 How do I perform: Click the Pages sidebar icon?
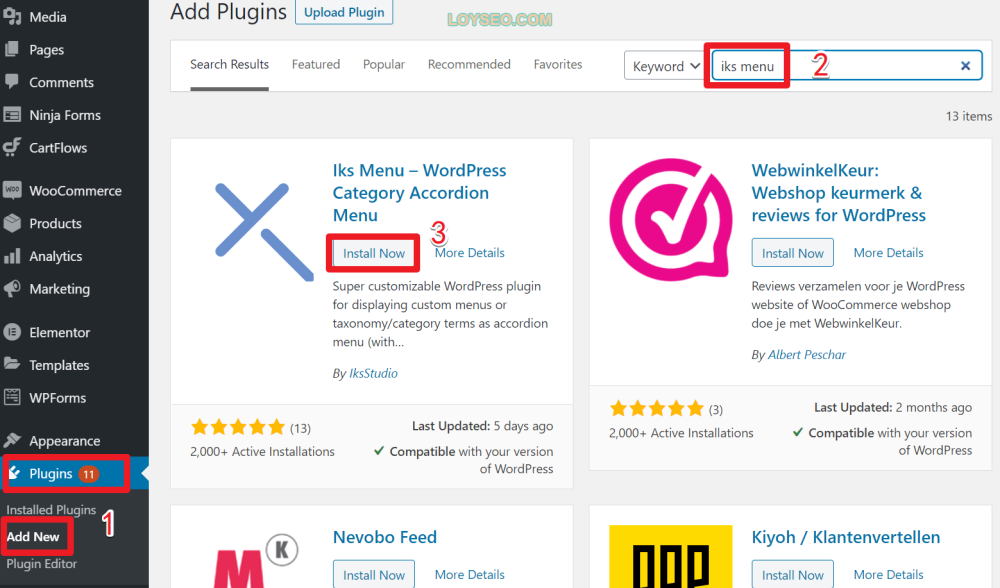point(12,49)
